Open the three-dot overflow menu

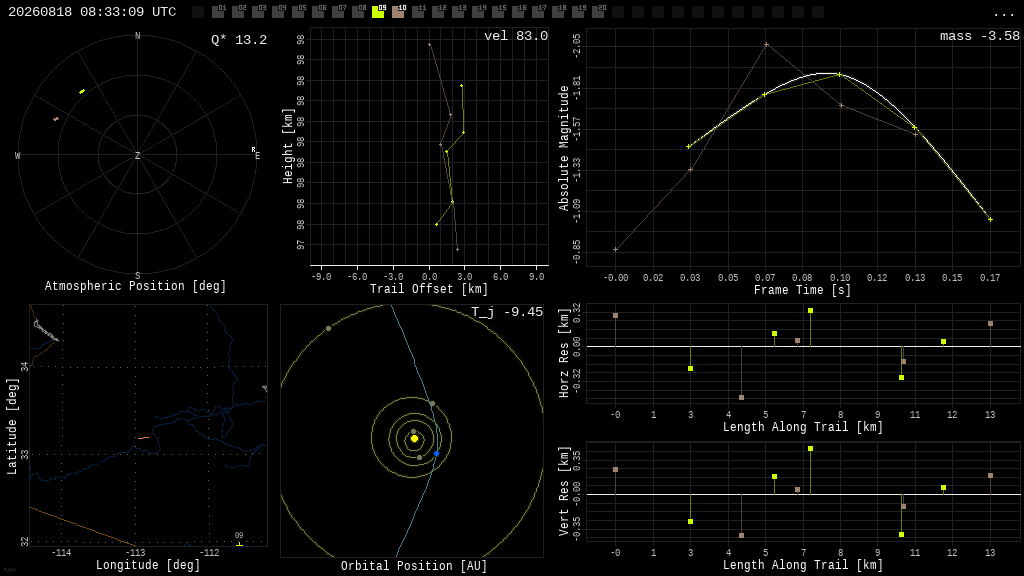1003,14
